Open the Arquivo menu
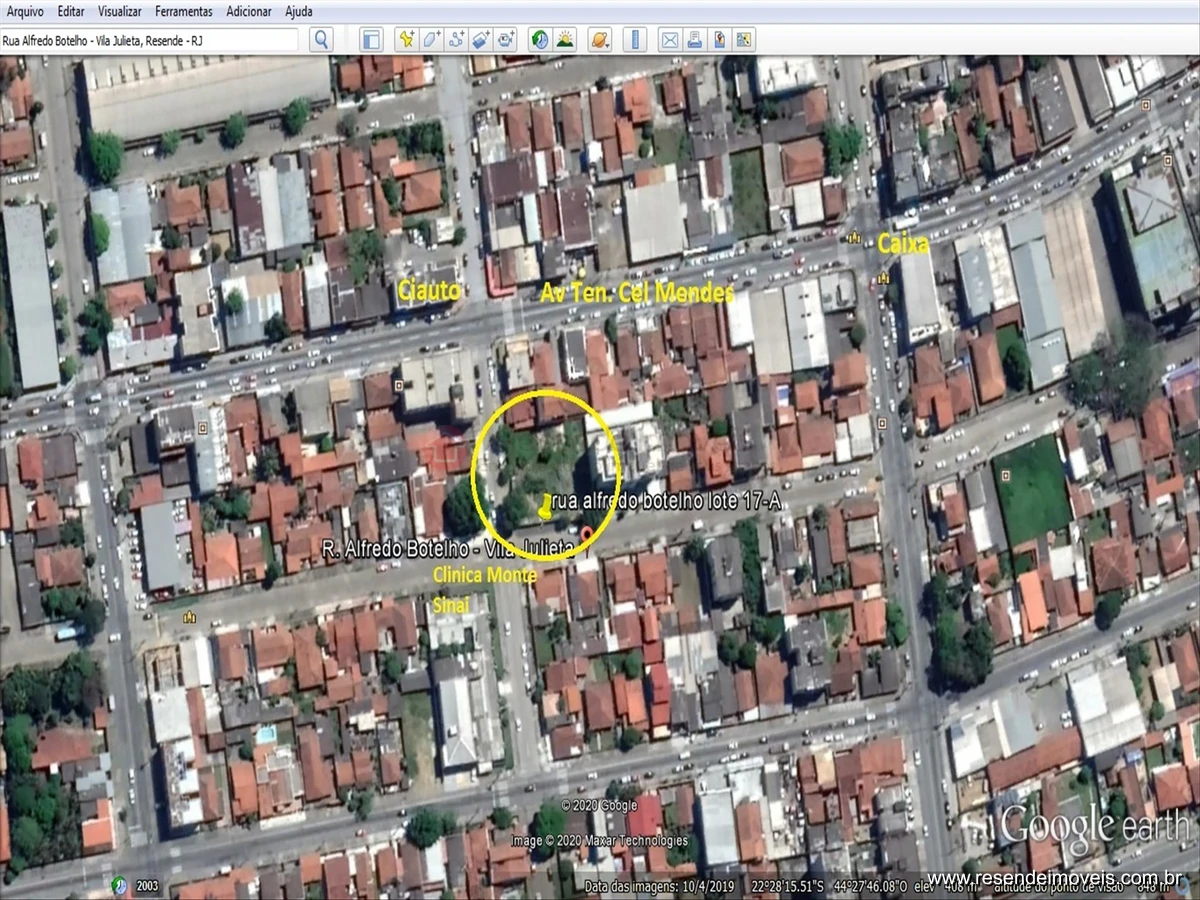This screenshot has width=1200, height=900. point(25,12)
